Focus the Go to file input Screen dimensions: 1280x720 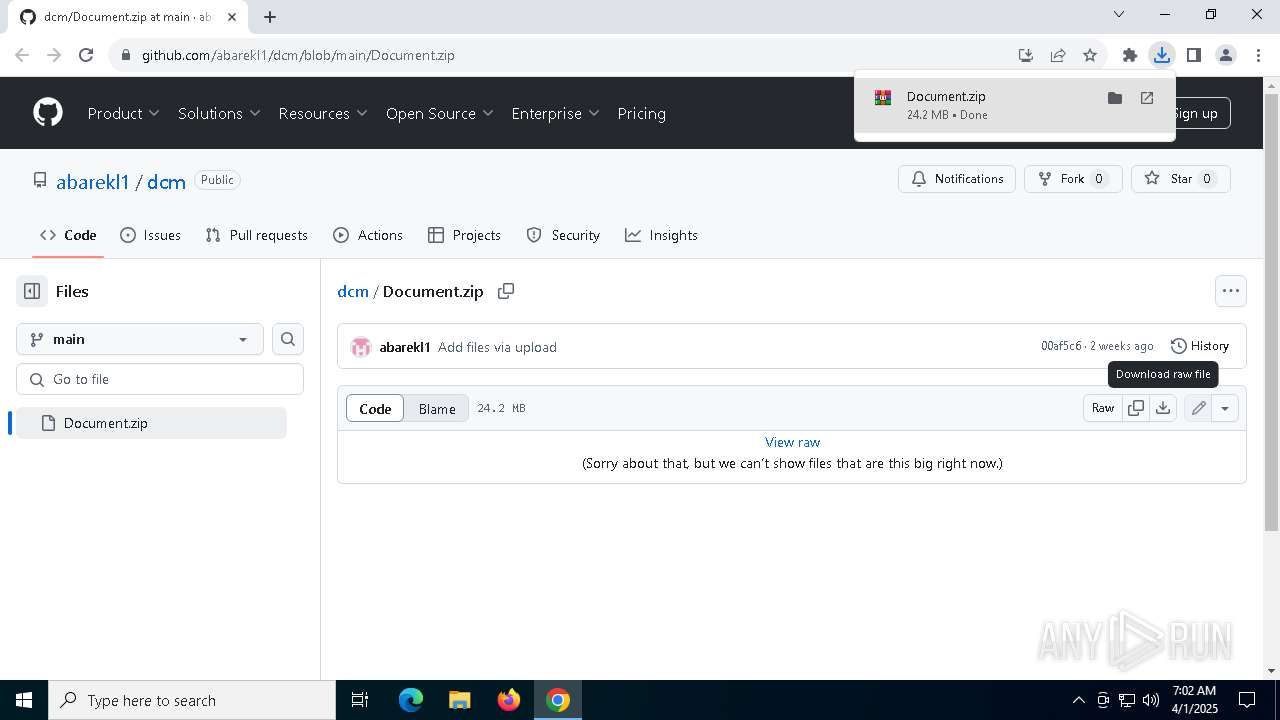[160, 379]
